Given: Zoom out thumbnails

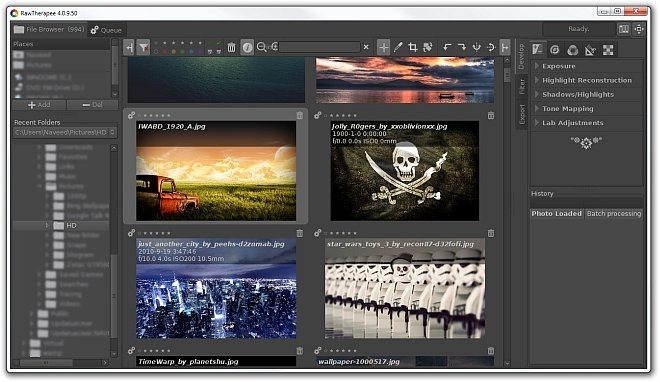Looking at the screenshot, I should [x=261, y=47].
